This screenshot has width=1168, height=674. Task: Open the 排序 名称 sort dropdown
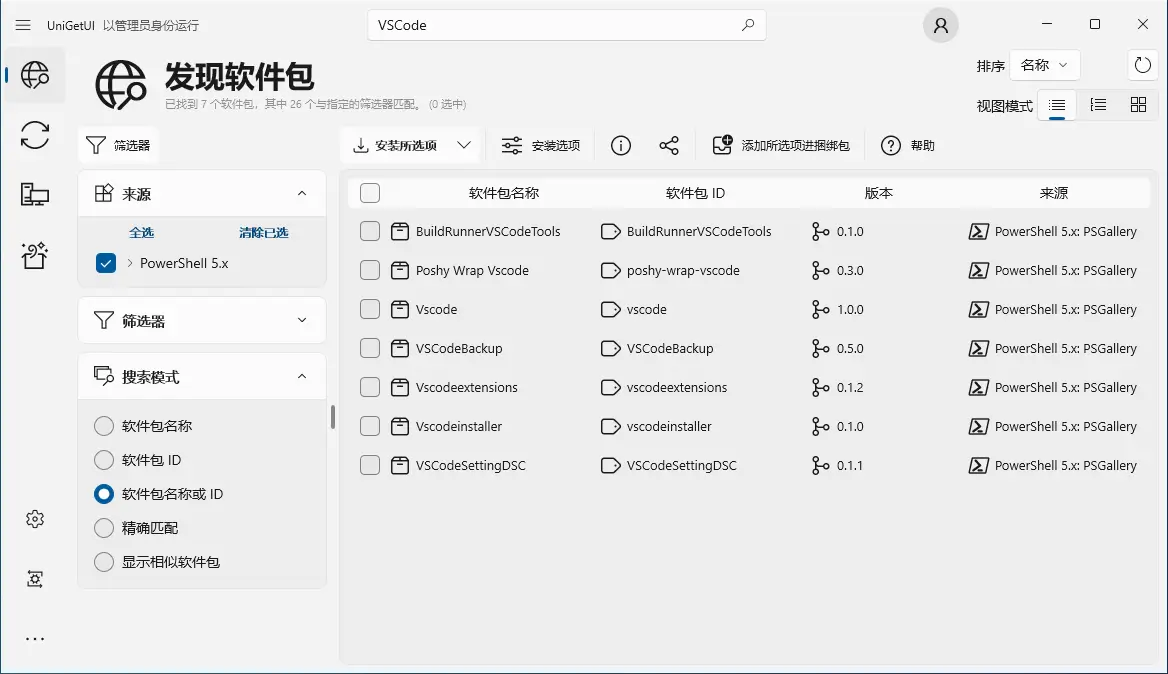(1044, 66)
